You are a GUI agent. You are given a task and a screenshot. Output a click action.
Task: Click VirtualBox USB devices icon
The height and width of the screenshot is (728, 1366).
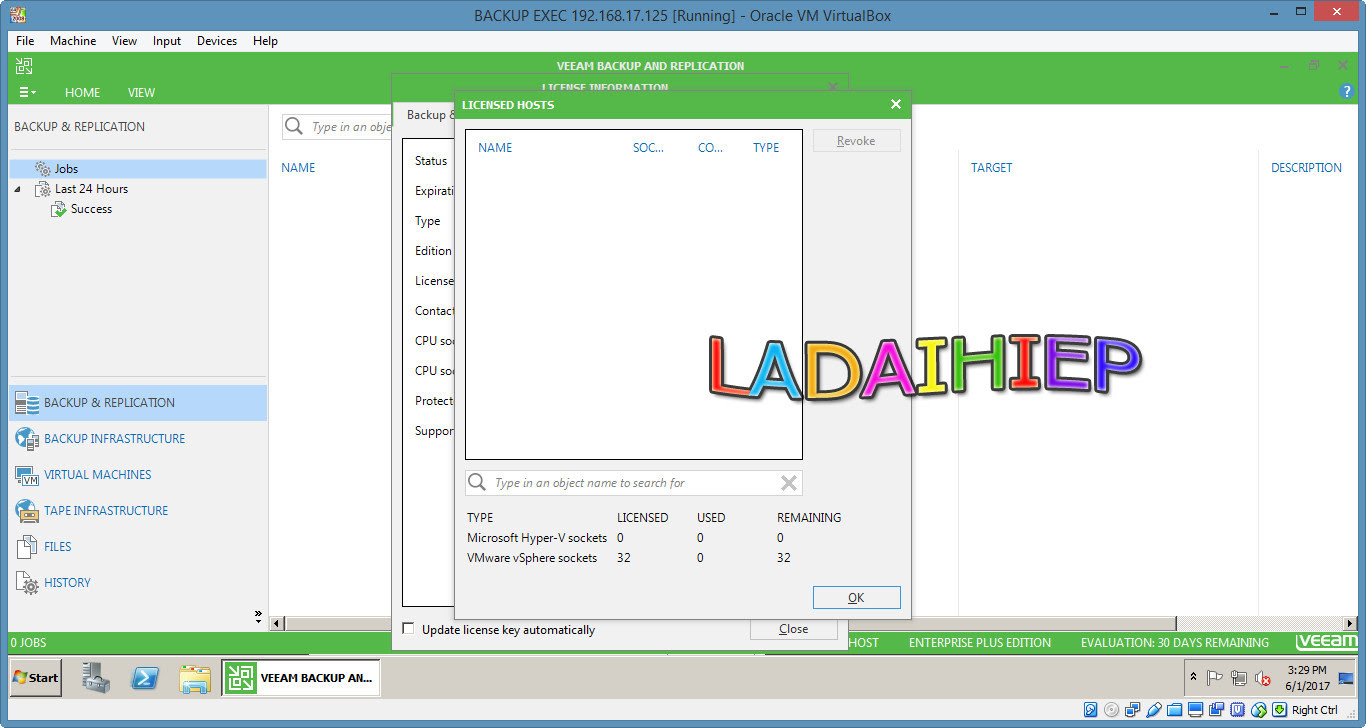click(x=1154, y=711)
